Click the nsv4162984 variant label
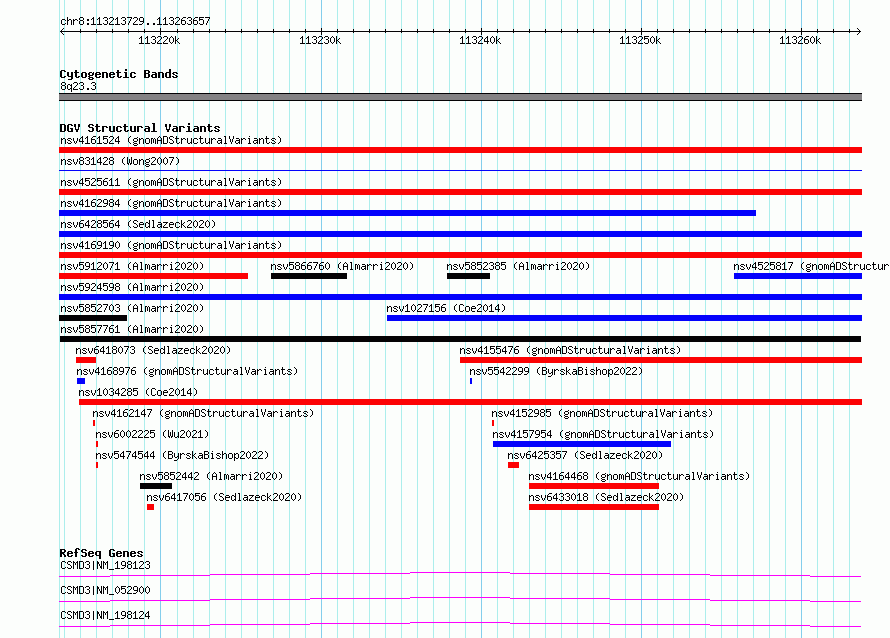Screen dimensions: 890x638 (x=171, y=203)
